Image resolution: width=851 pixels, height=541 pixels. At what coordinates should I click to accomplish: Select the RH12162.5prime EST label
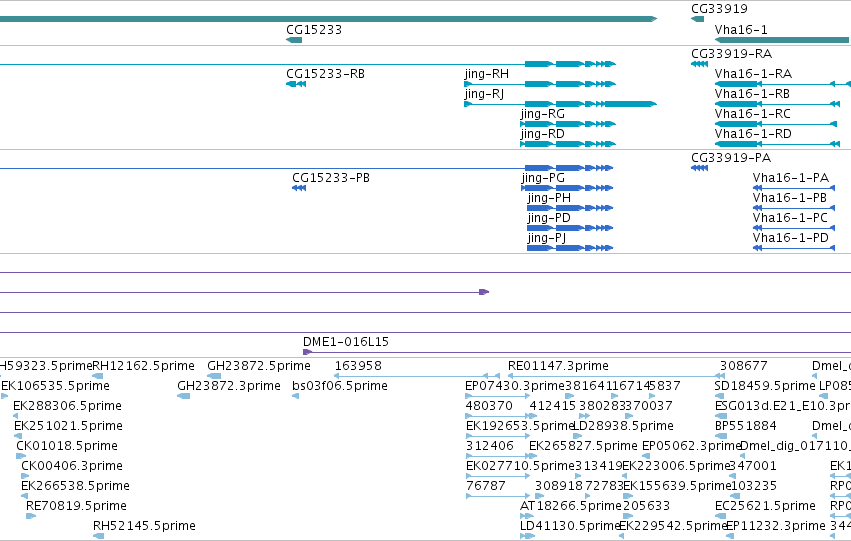point(144,366)
